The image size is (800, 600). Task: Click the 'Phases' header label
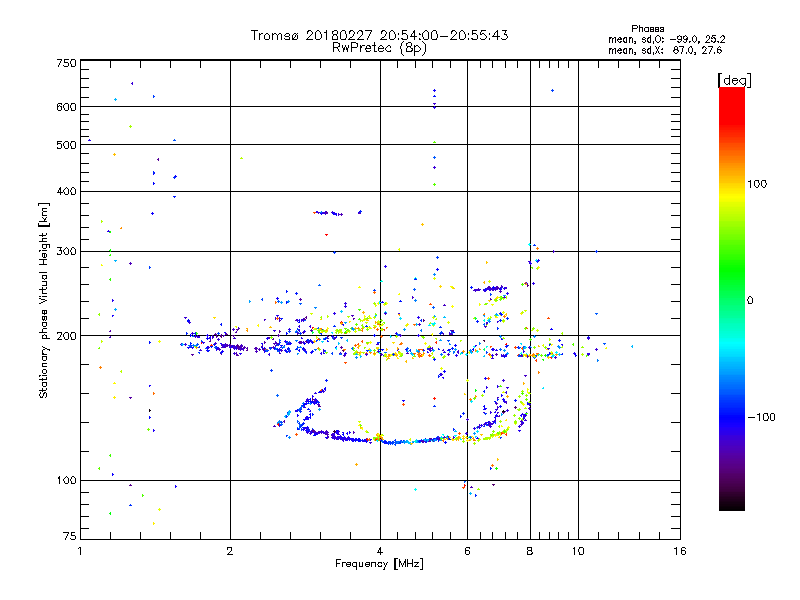point(647,29)
